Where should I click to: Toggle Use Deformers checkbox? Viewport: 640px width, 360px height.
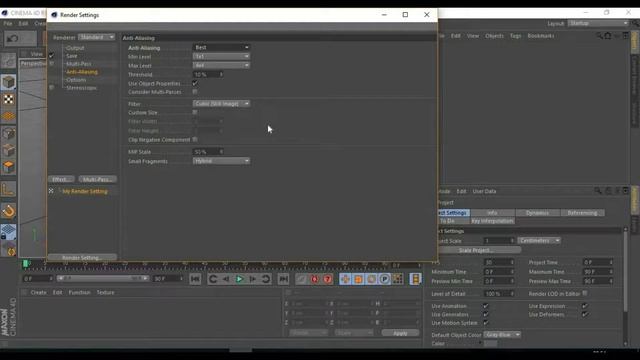585,314
